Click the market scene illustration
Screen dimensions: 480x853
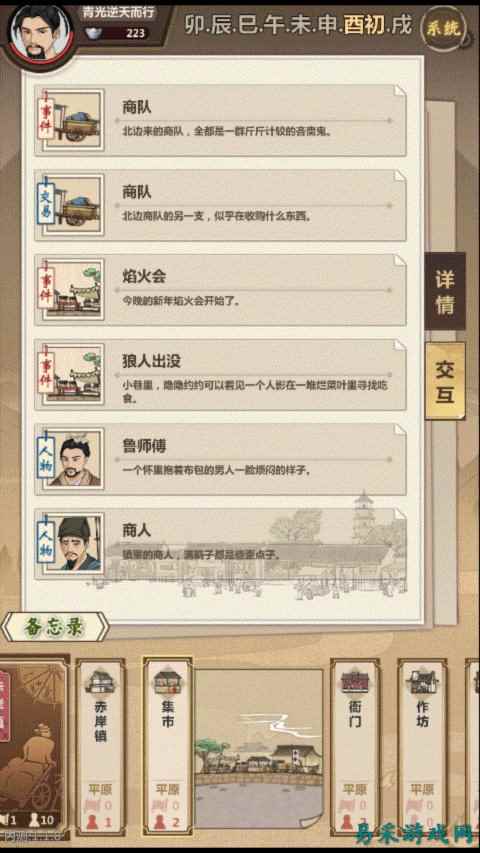(259, 749)
